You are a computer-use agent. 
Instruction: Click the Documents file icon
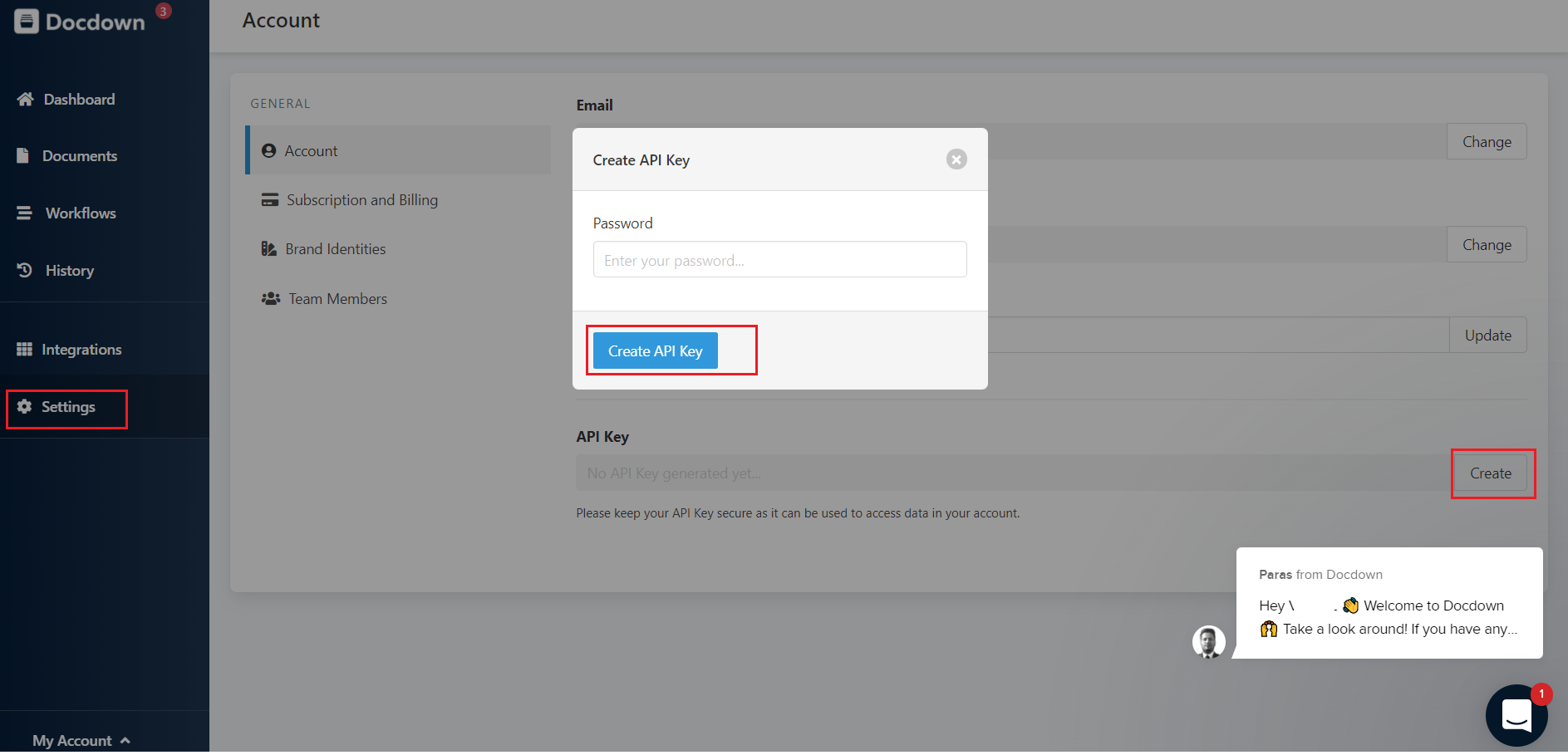22,155
